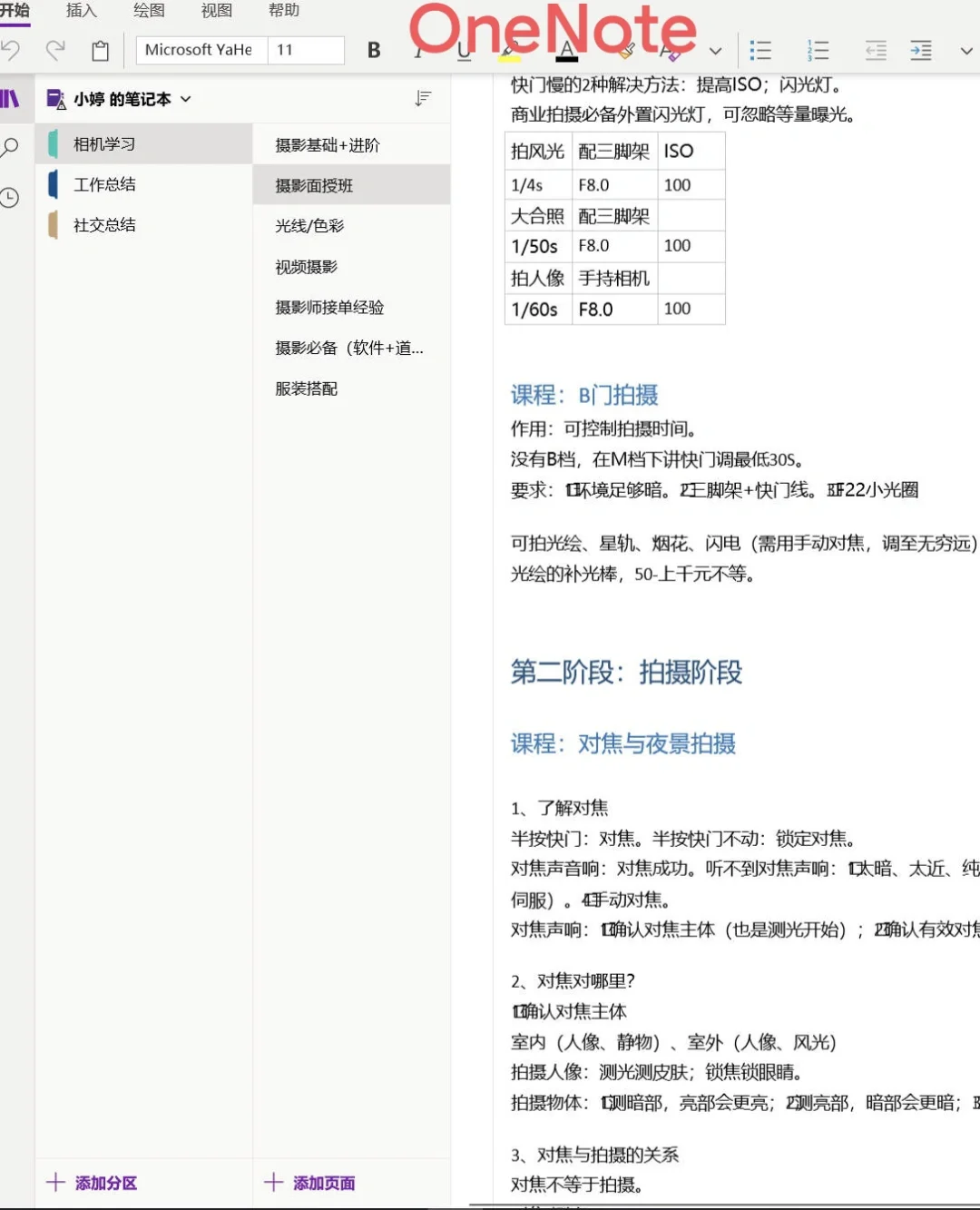Open the 插入 menu
The width and height of the screenshot is (980, 1210).
pyautogui.click(x=81, y=11)
